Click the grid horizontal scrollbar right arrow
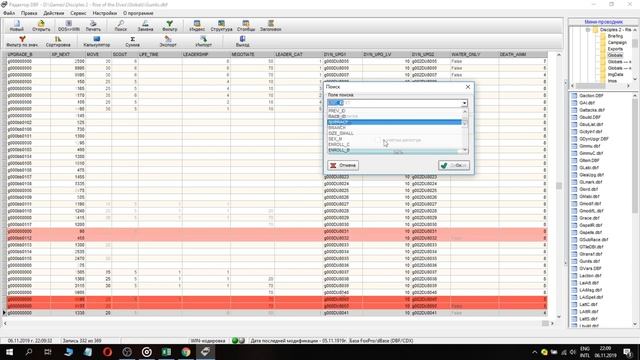The image size is (640, 360). coord(553,323)
